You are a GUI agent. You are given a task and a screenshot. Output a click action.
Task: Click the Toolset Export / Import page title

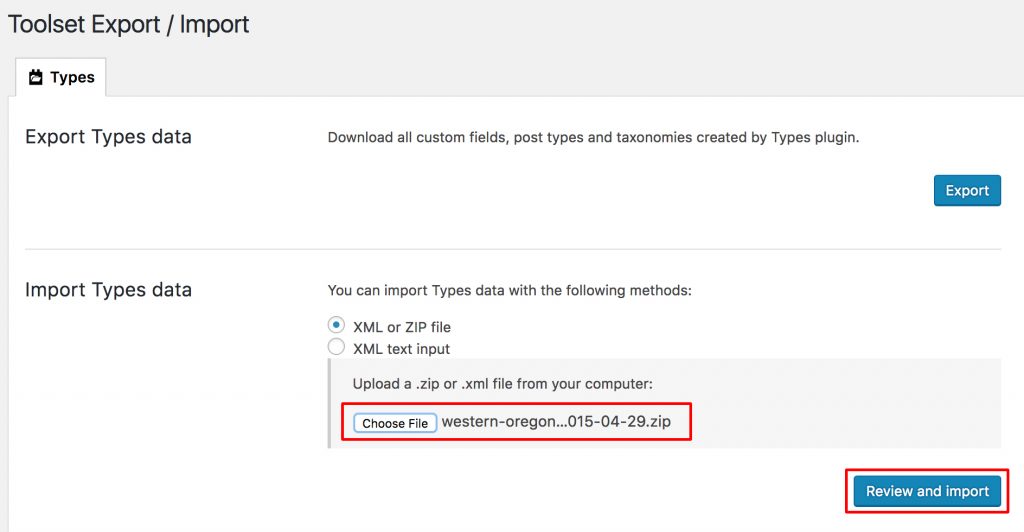point(129,25)
